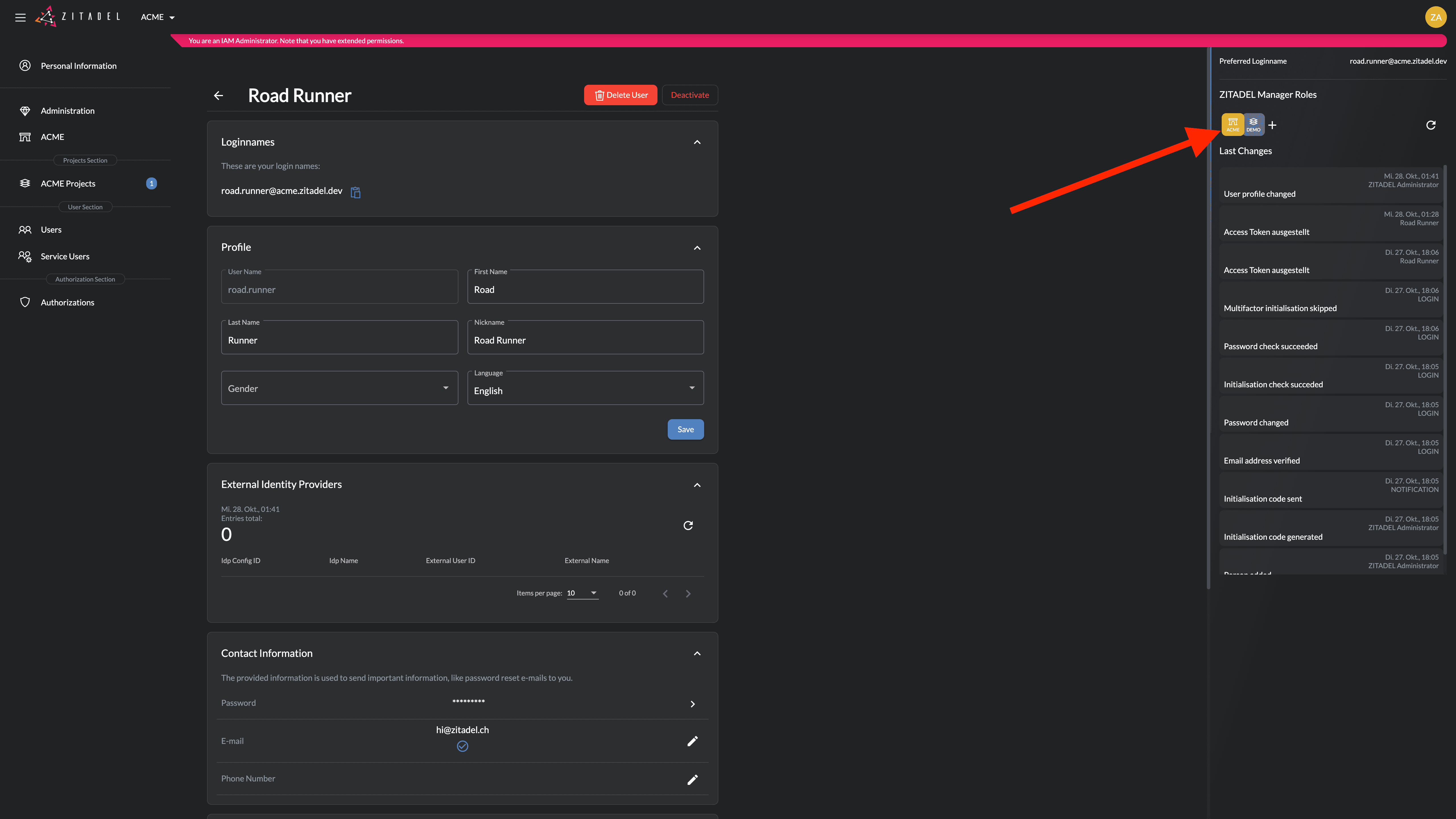1456x819 pixels.
Task: Refresh the ZITADEL Manager Roles list
Action: coord(1431,125)
